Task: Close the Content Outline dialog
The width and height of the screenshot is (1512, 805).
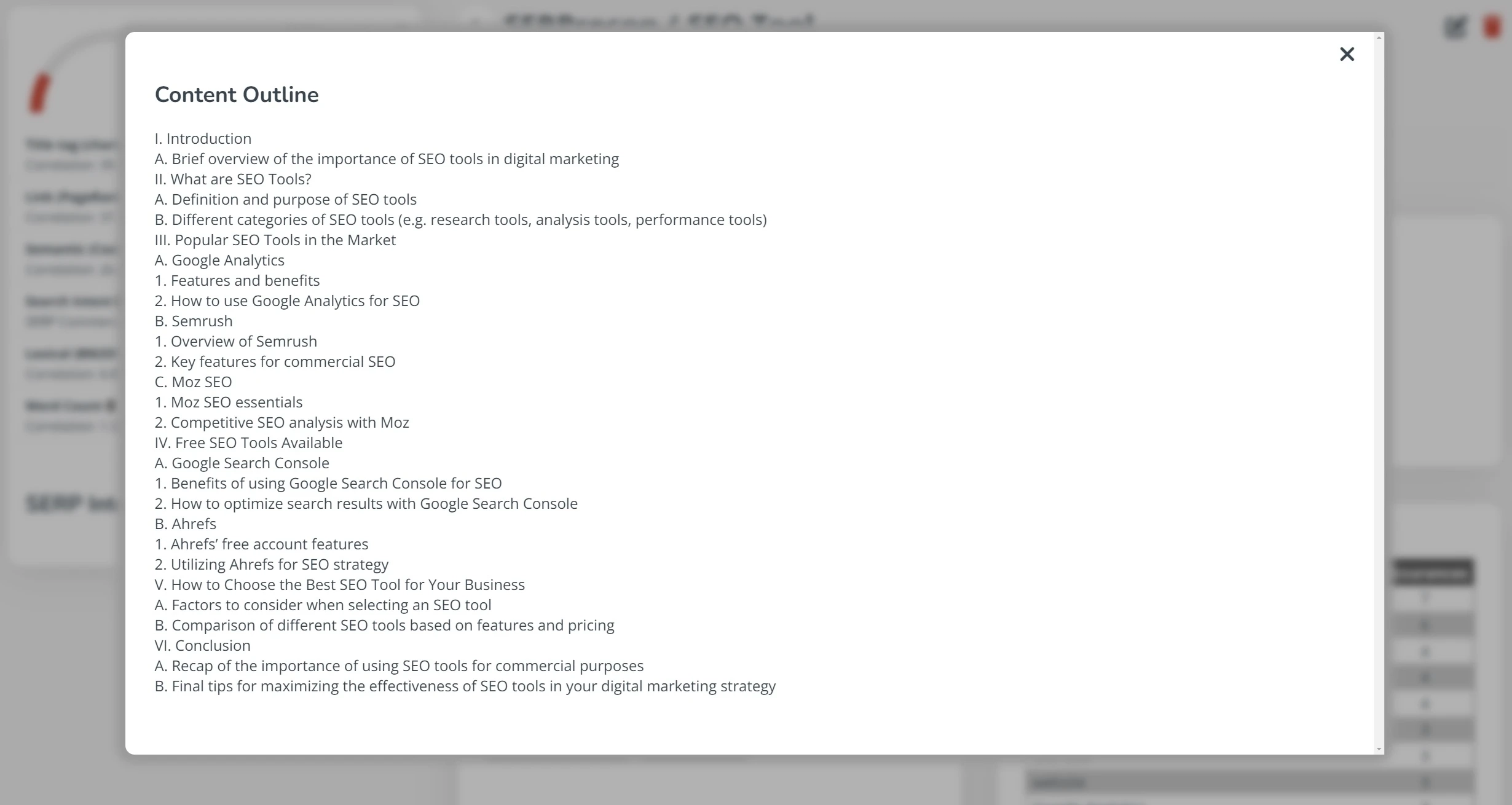Action: (x=1347, y=54)
